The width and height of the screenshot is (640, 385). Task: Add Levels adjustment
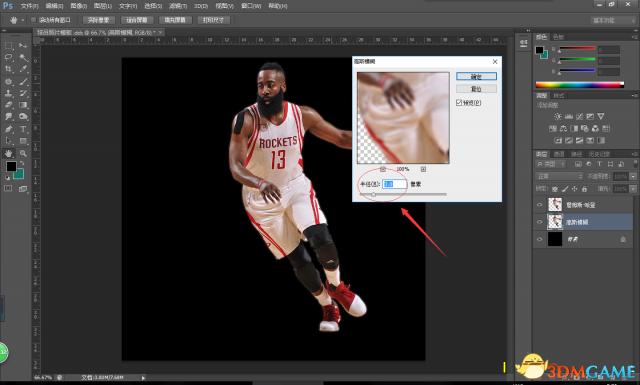coord(569,116)
